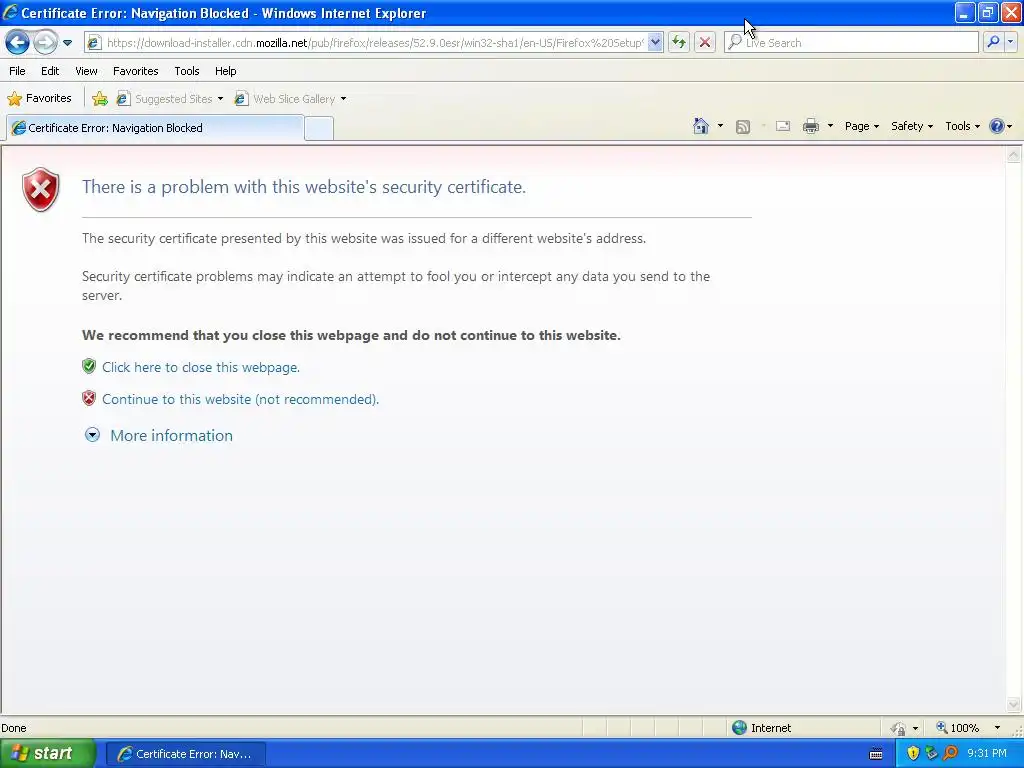The height and width of the screenshot is (768, 1024).
Task: Click here to close this webpage link
Action: [x=200, y=368]
